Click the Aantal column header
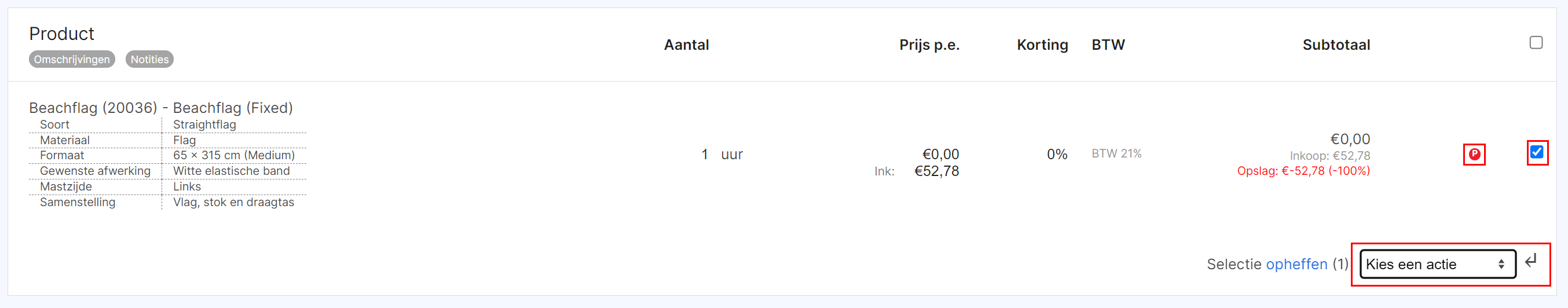The height and width of the screenshot is (308, 1568). coord(686,45)
